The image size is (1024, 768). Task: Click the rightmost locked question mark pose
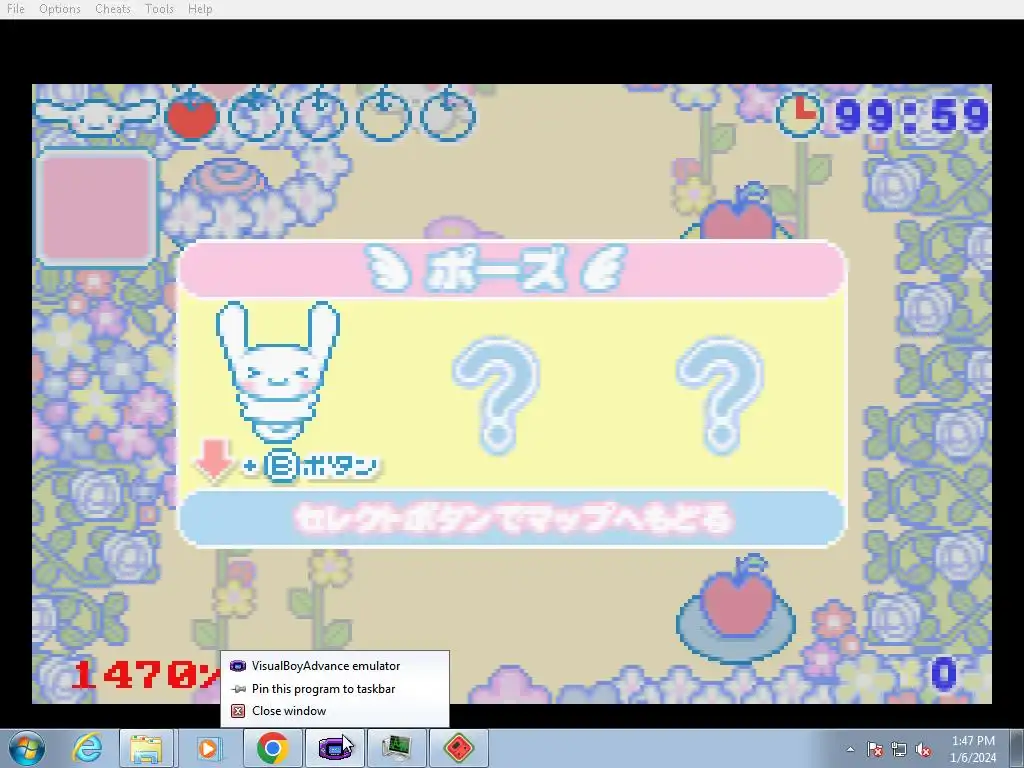(720, 396)
